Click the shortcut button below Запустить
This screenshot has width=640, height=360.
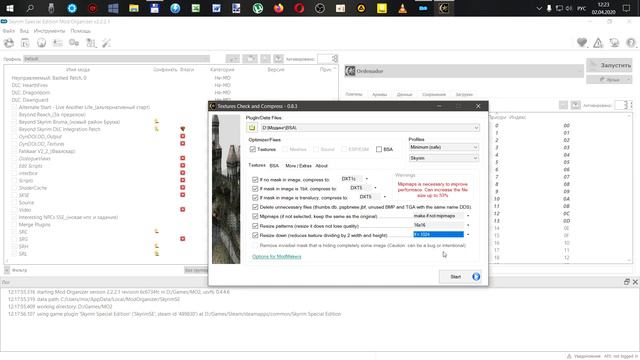coord(609,80)
